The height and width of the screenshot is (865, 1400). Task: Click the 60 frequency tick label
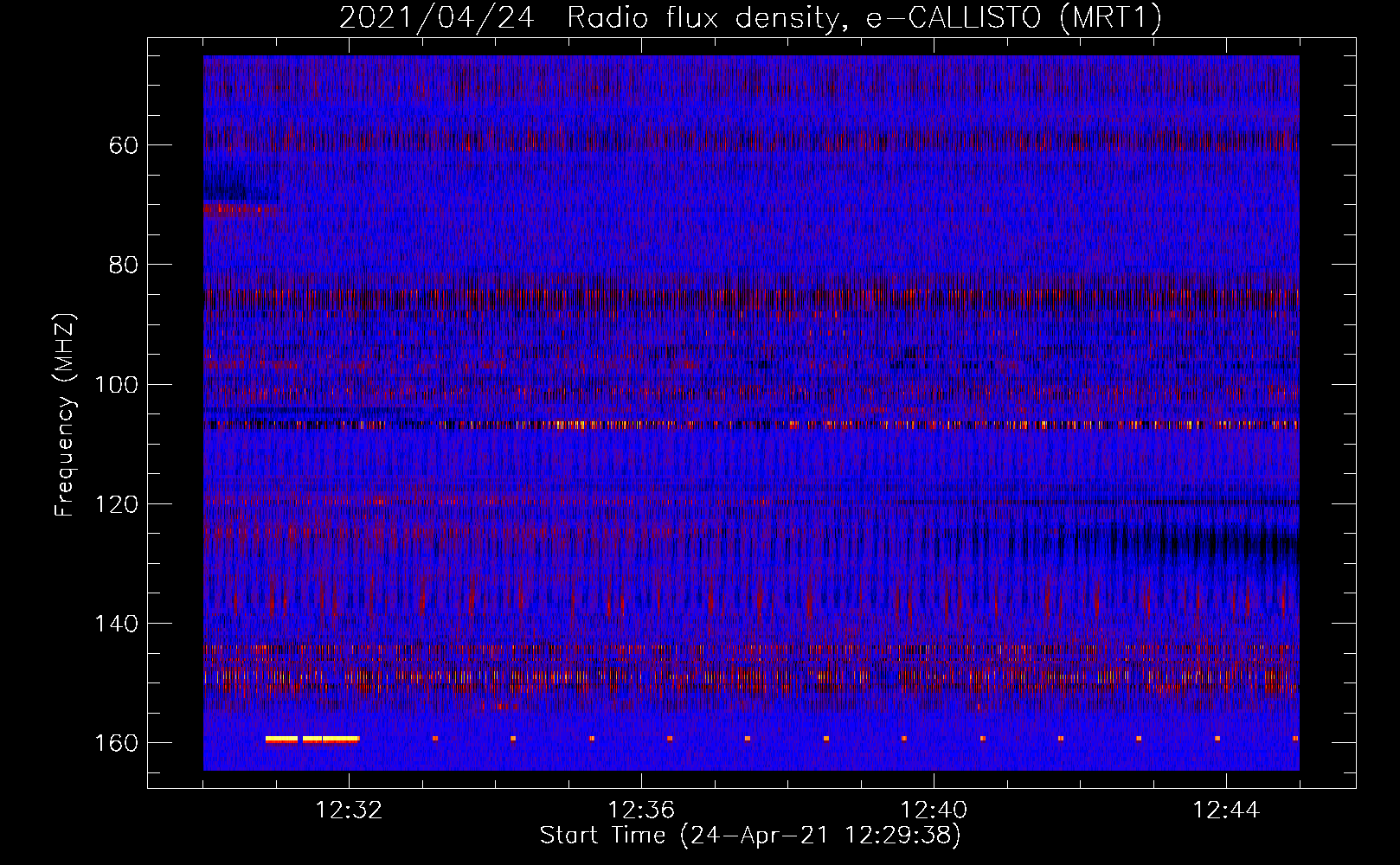pyautogui.click(x=124, y=144)
